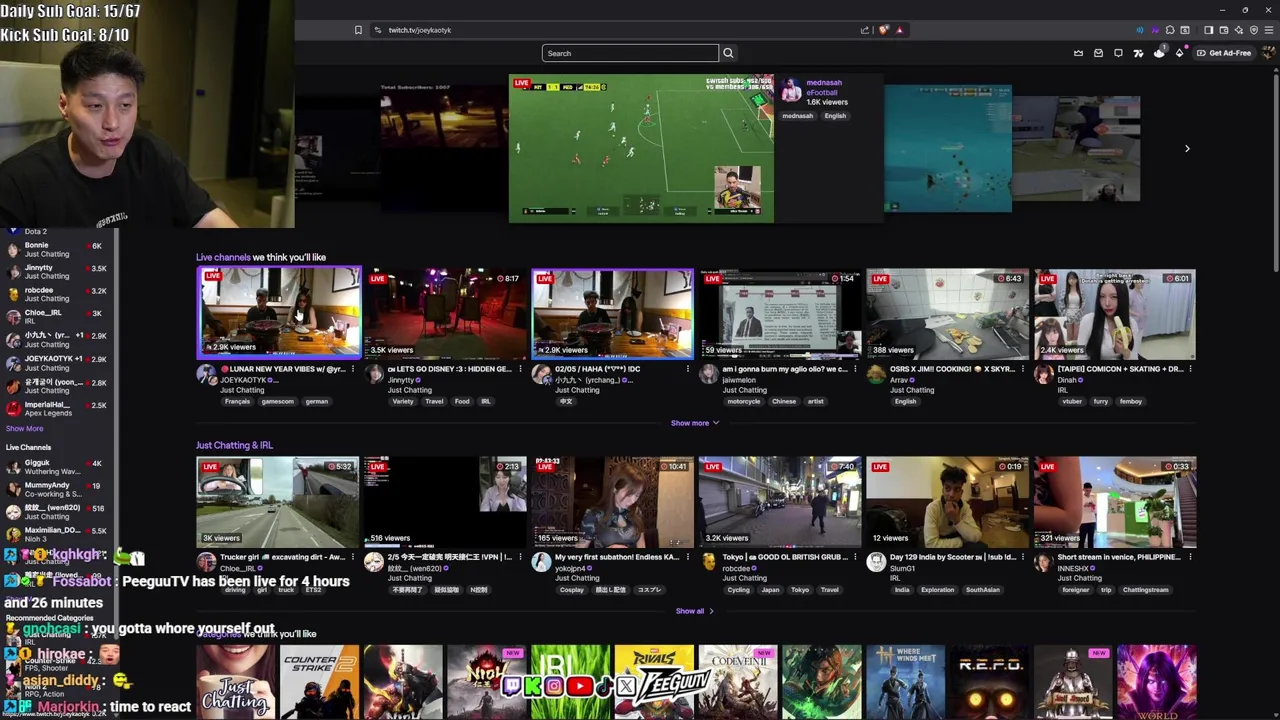Open robcdee Tokyo stream thumbnail
The image size is (1280, 720).
coord(780,501)
